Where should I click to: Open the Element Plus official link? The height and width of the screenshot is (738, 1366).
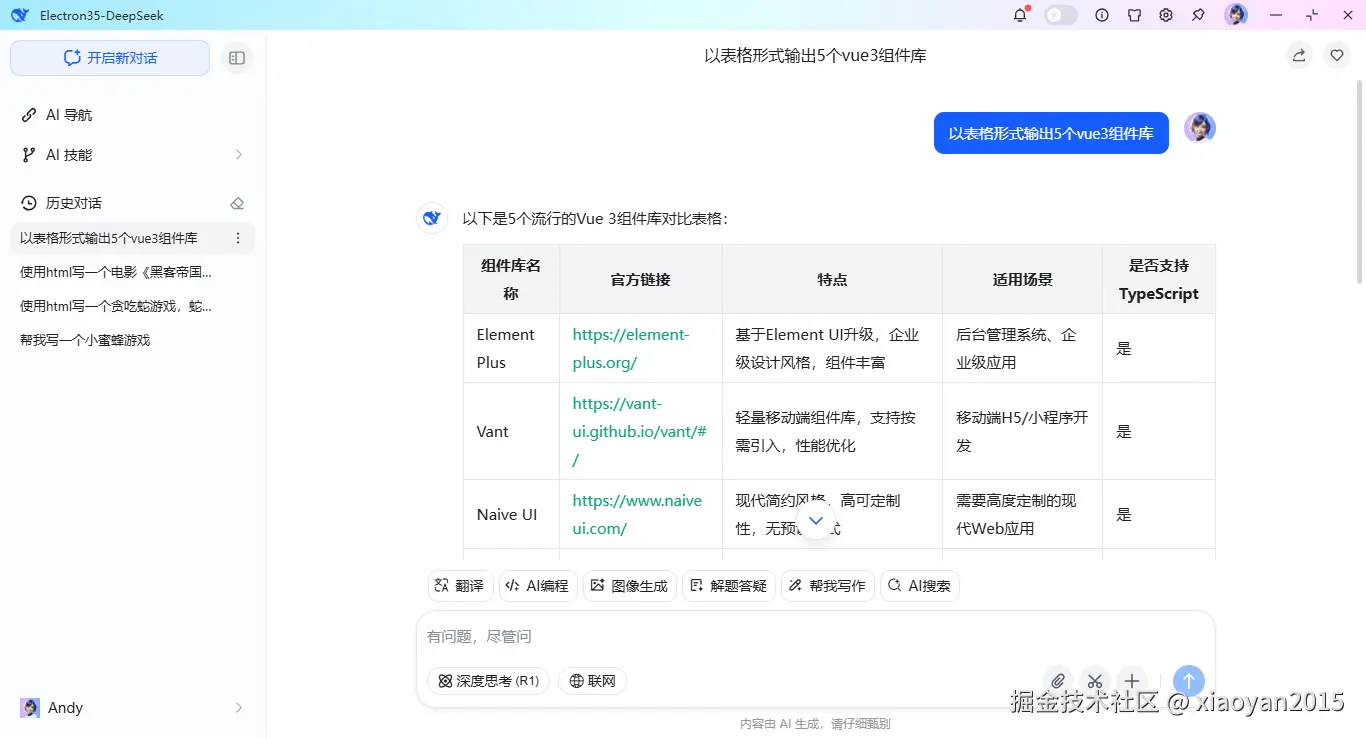coord(630,348)
